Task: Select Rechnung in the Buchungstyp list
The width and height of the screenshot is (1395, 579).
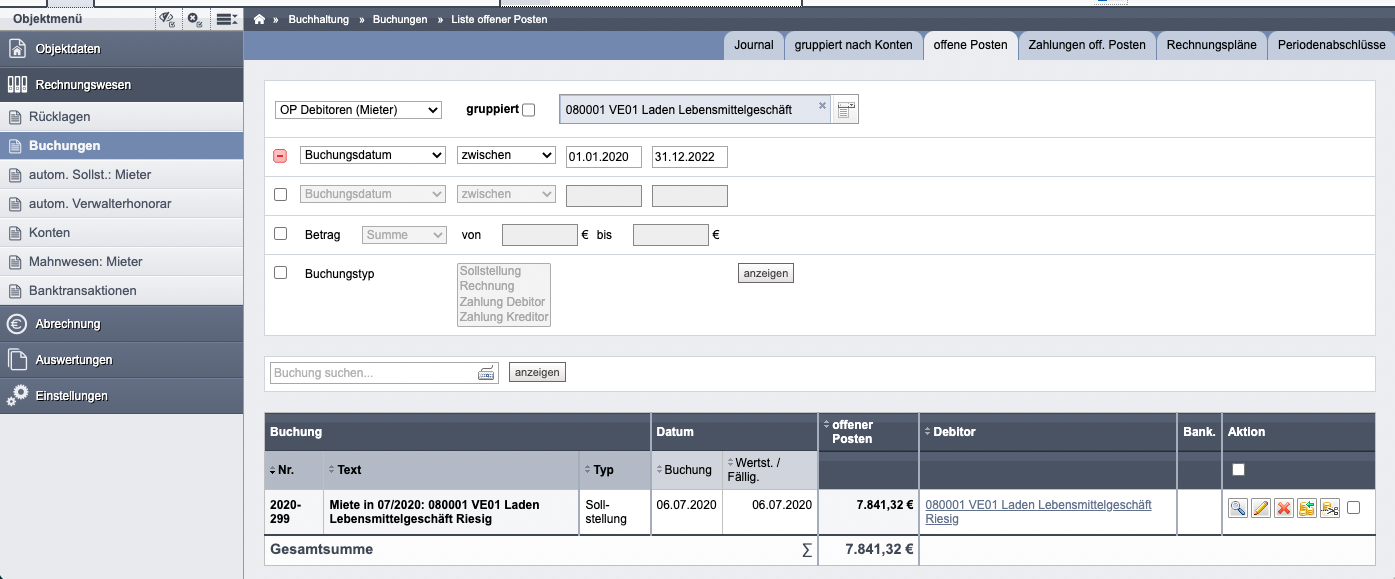Action: [x=503, y=286]
